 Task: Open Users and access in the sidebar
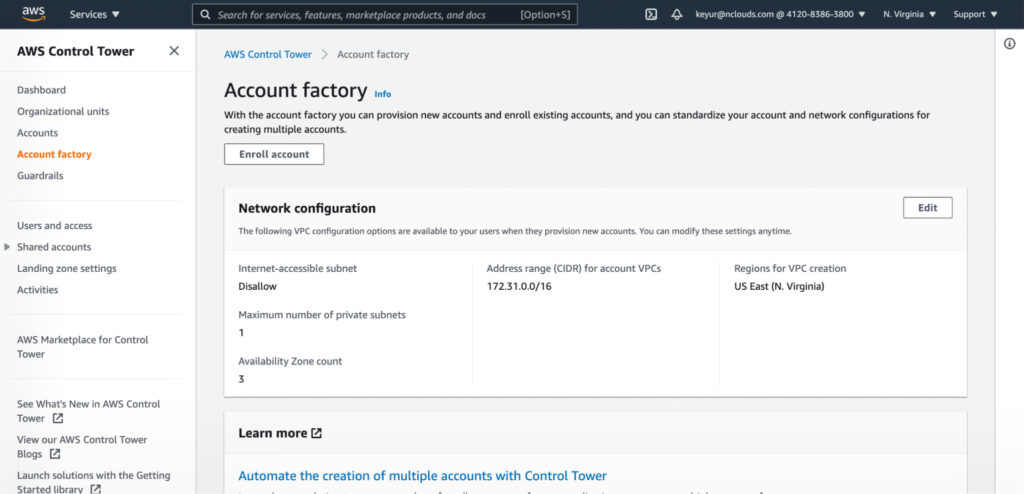point(55,226)
